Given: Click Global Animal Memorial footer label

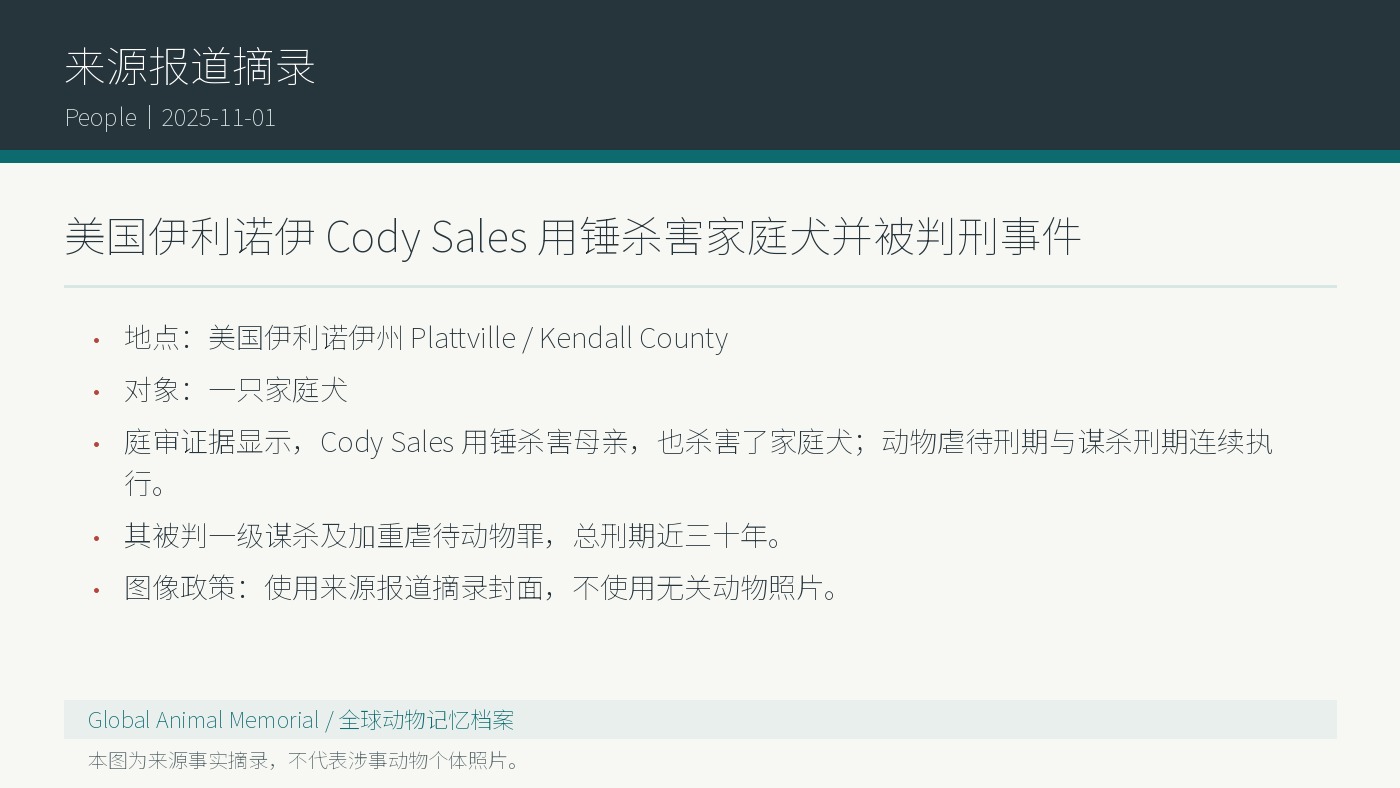Looking at the screenshot, I should (203, 720).
